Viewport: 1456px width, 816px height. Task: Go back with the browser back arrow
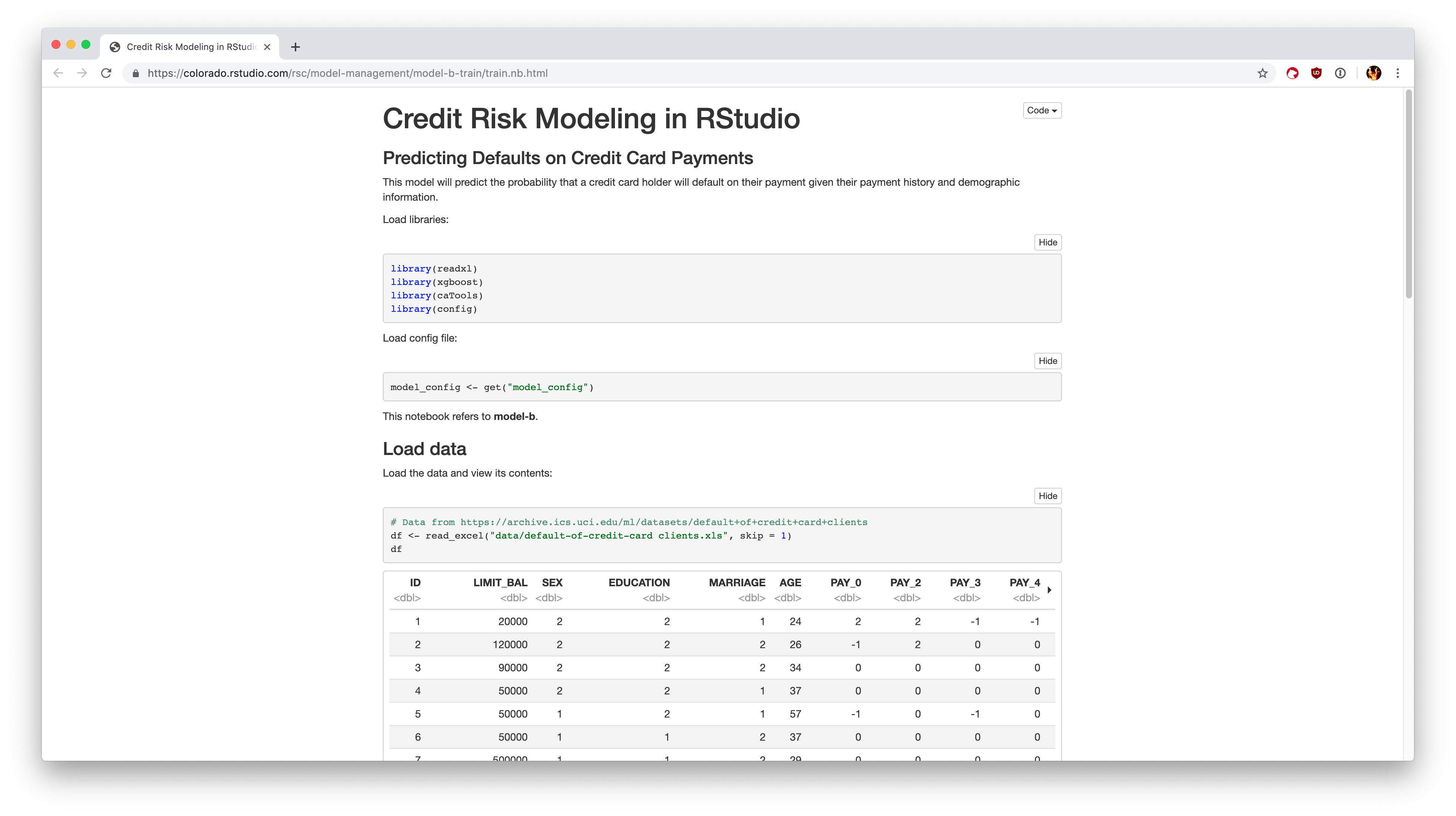58,73
